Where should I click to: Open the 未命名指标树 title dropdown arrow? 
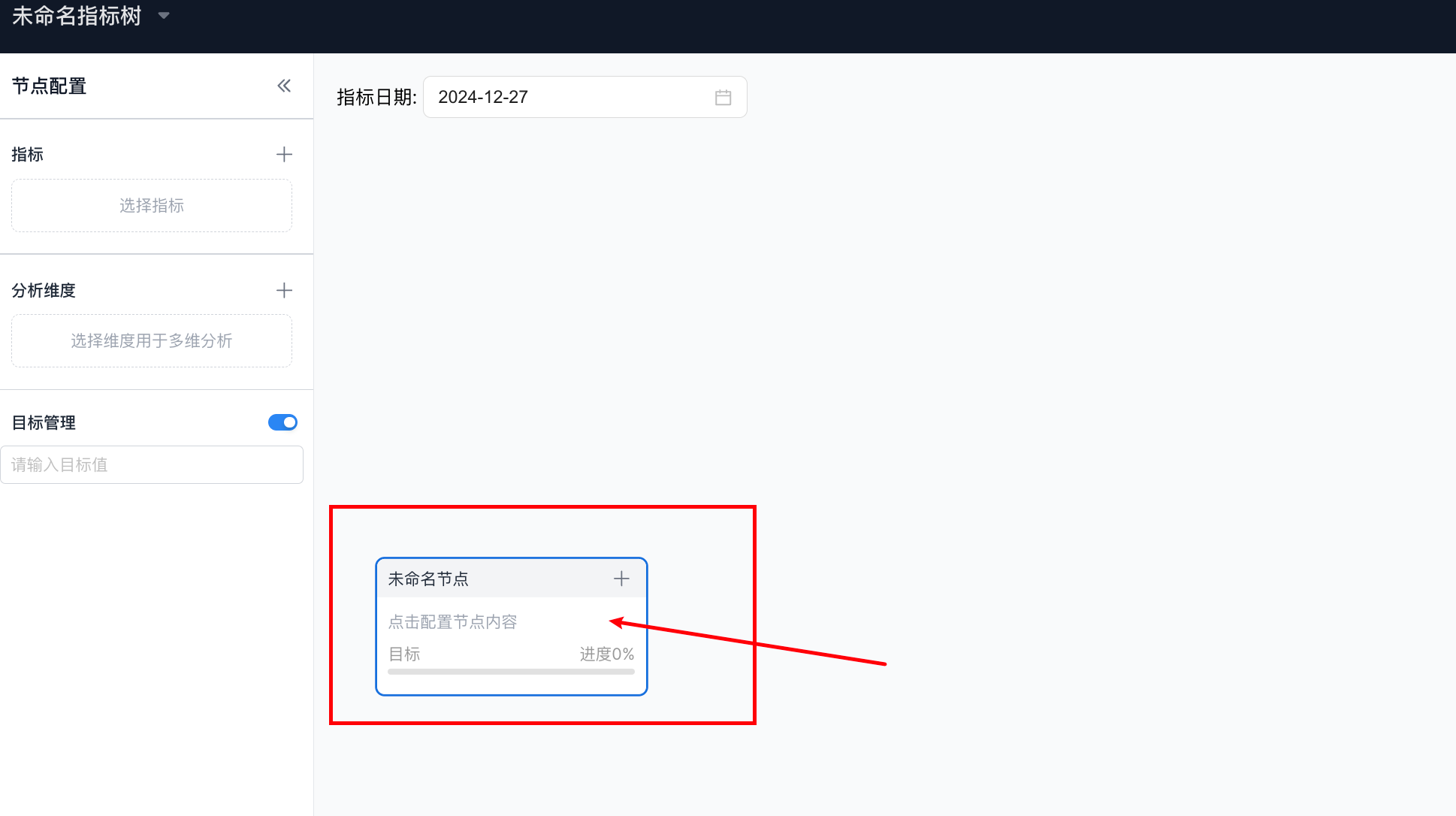(164, 16)
